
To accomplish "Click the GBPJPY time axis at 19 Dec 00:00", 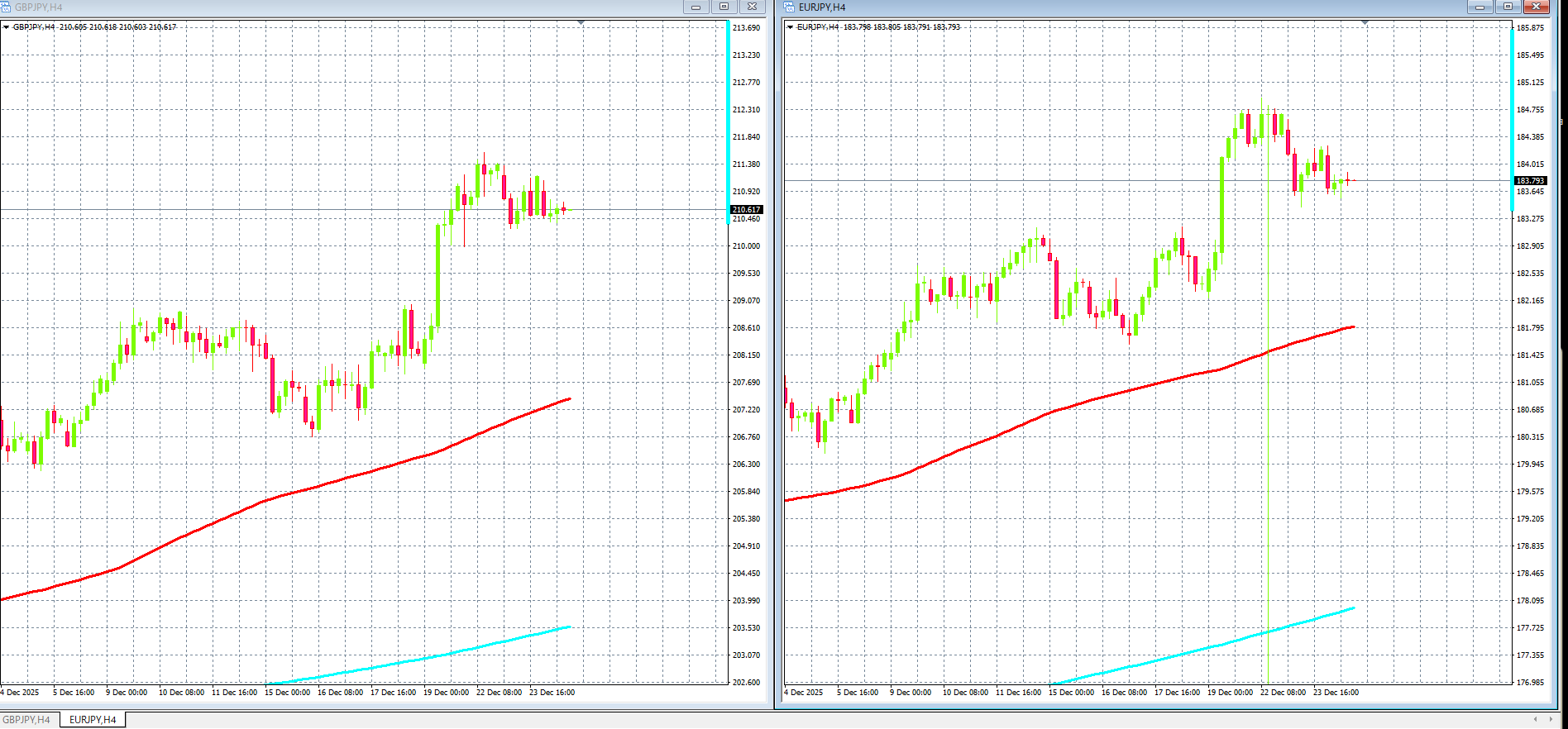I will (x=446, y=693).
